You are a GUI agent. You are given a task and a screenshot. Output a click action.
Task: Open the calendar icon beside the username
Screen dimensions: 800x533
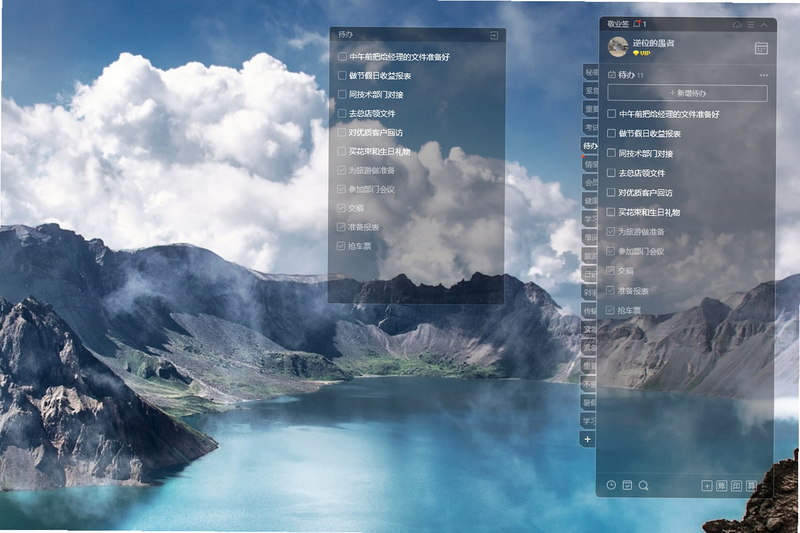pos(761,48)
